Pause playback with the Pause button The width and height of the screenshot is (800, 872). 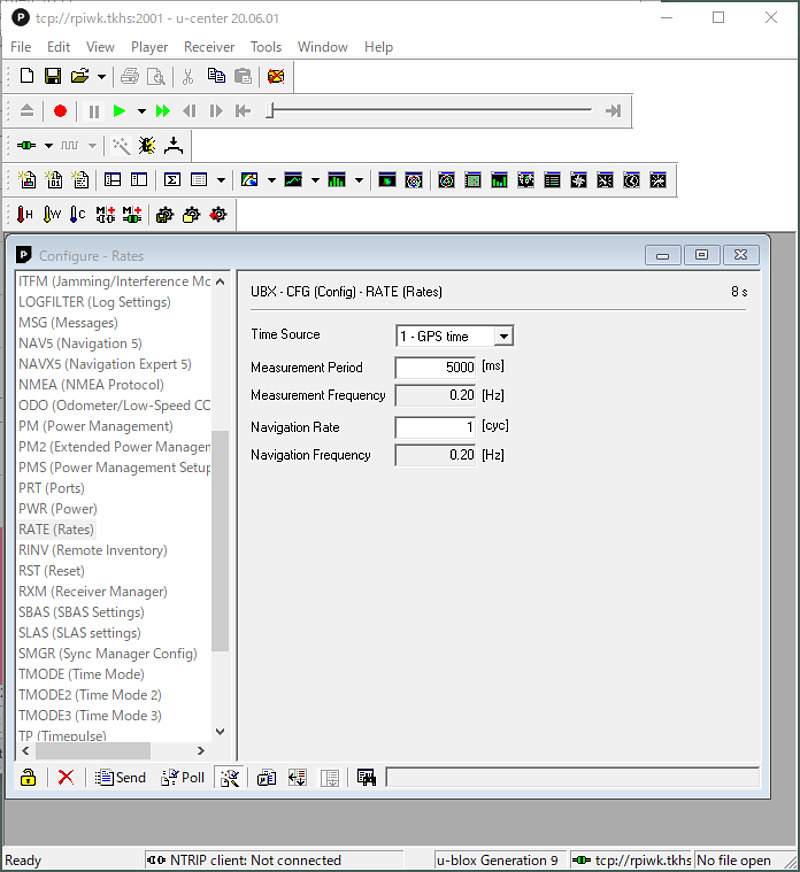pos(94,111)
